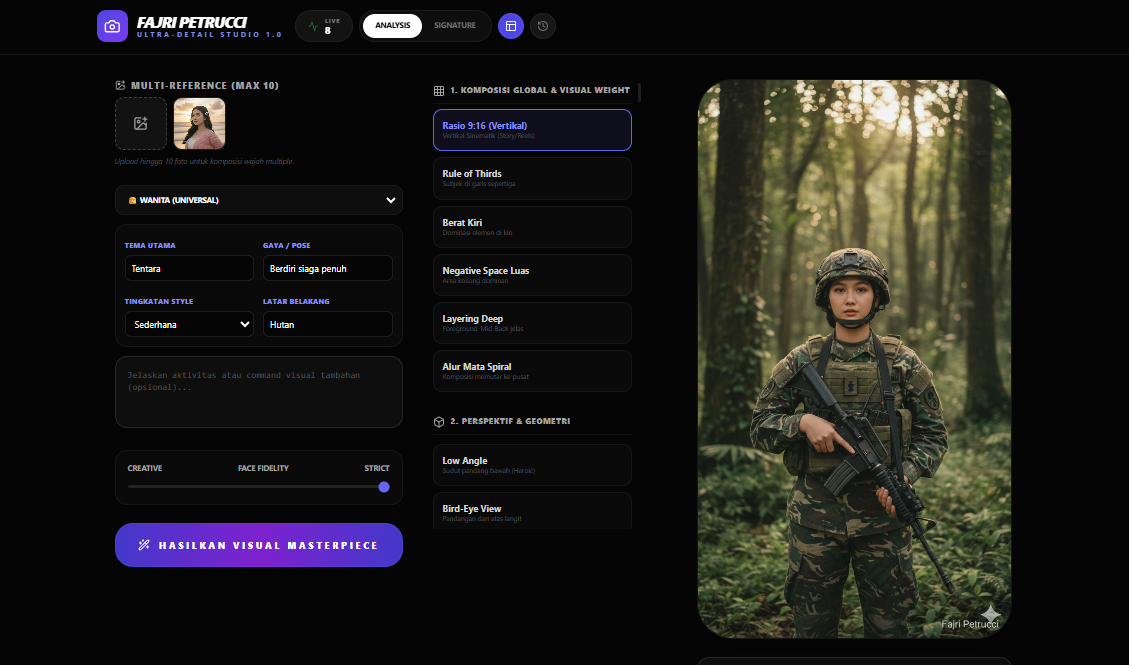Enable the Rule of Thirds option
Image resolution: width=1129 pixels, height=665 pixels.
(x=532, y=178)
